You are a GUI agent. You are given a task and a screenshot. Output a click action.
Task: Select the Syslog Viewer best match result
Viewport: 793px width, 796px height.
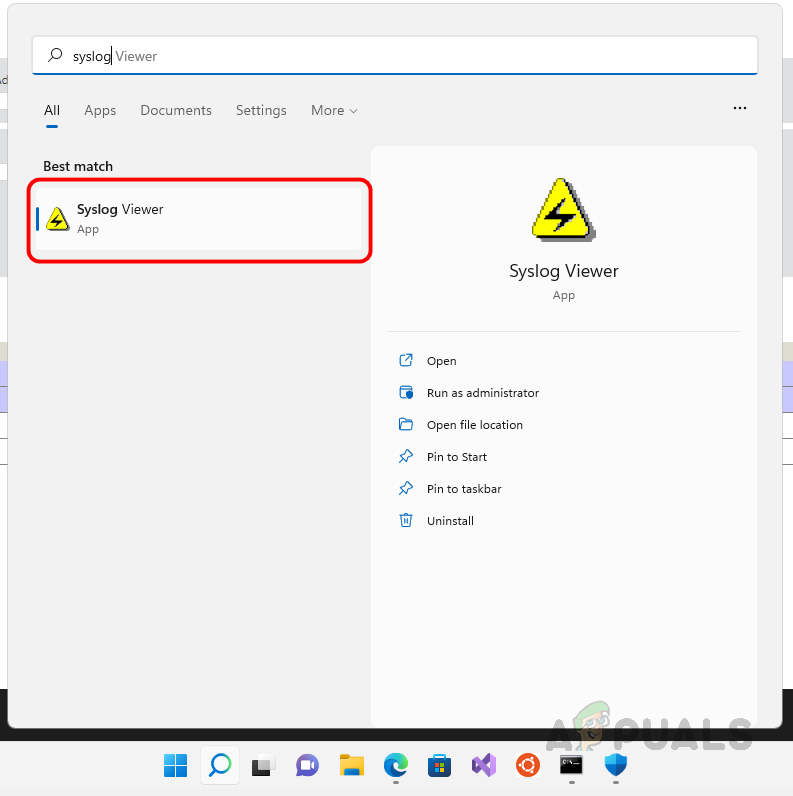[x=199, y=219]
